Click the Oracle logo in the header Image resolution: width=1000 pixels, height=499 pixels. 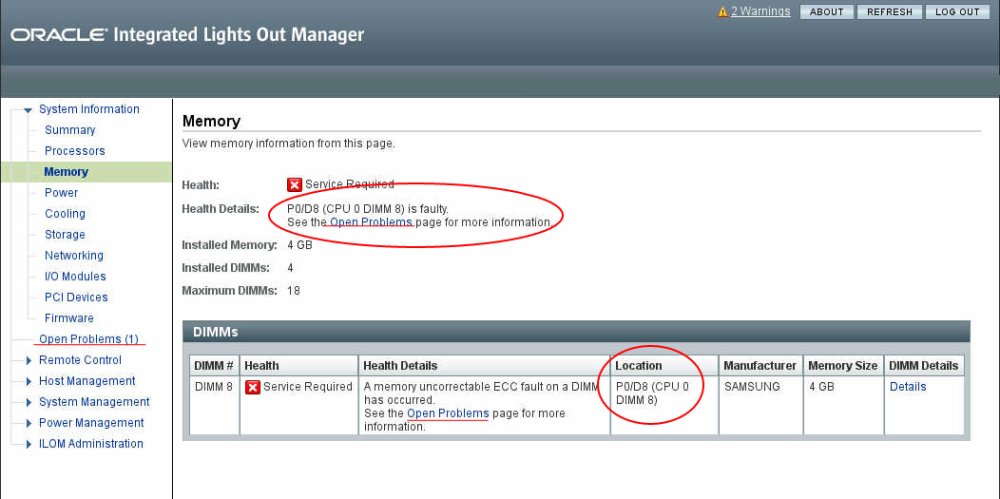coord(59,35)
